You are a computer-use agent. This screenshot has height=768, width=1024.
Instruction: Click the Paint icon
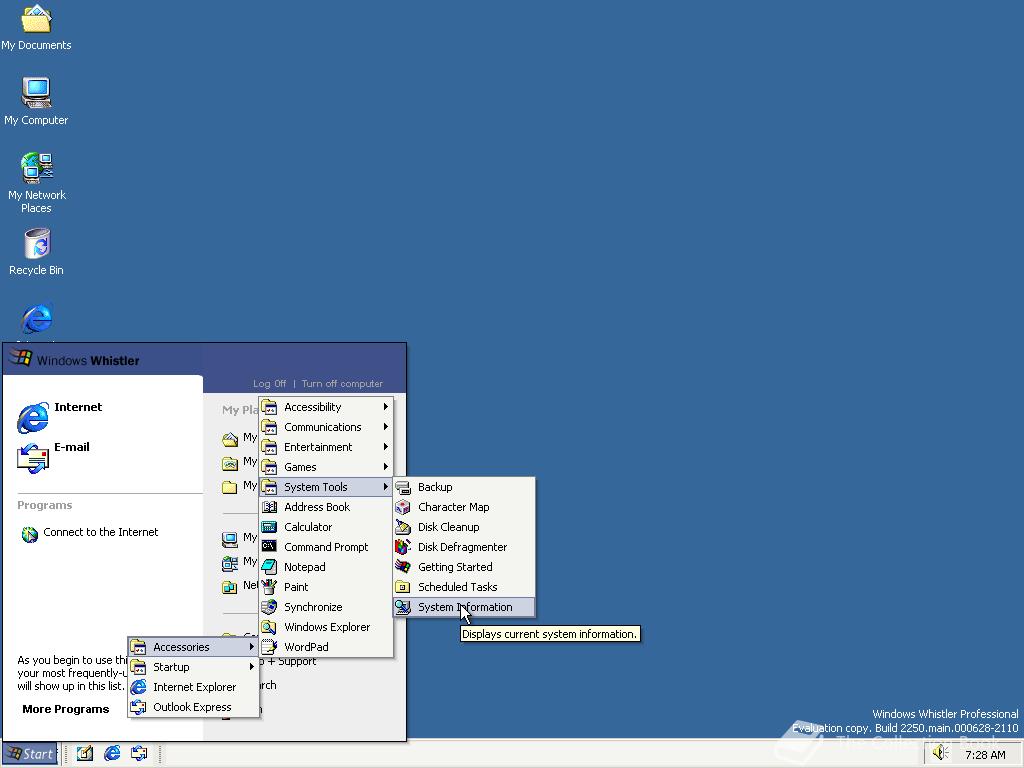[269, 587]
